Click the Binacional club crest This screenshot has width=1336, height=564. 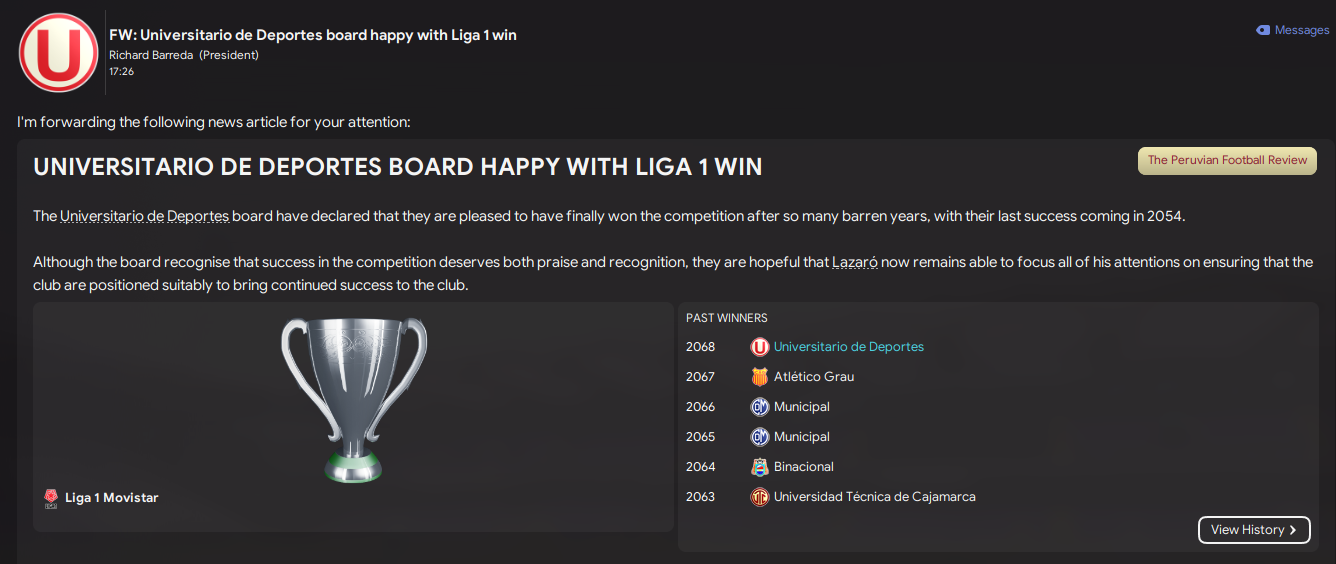(x=760, y=467)
